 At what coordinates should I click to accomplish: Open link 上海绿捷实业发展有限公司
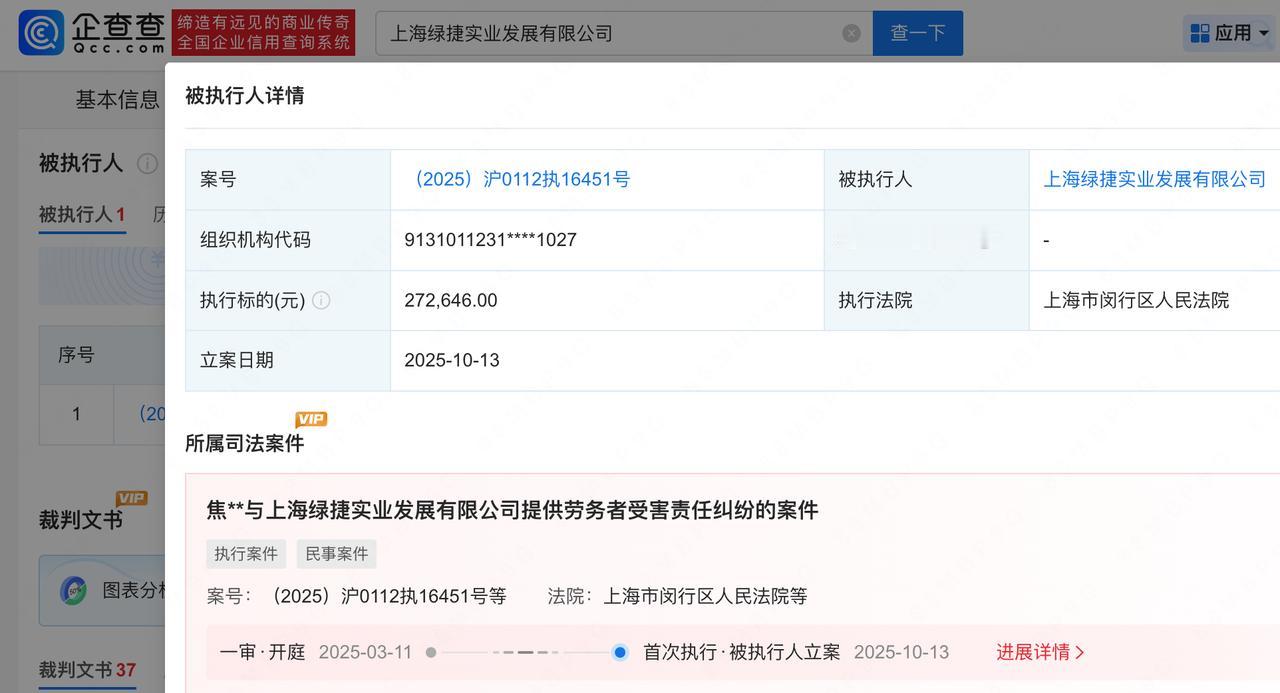(1155, 179)
